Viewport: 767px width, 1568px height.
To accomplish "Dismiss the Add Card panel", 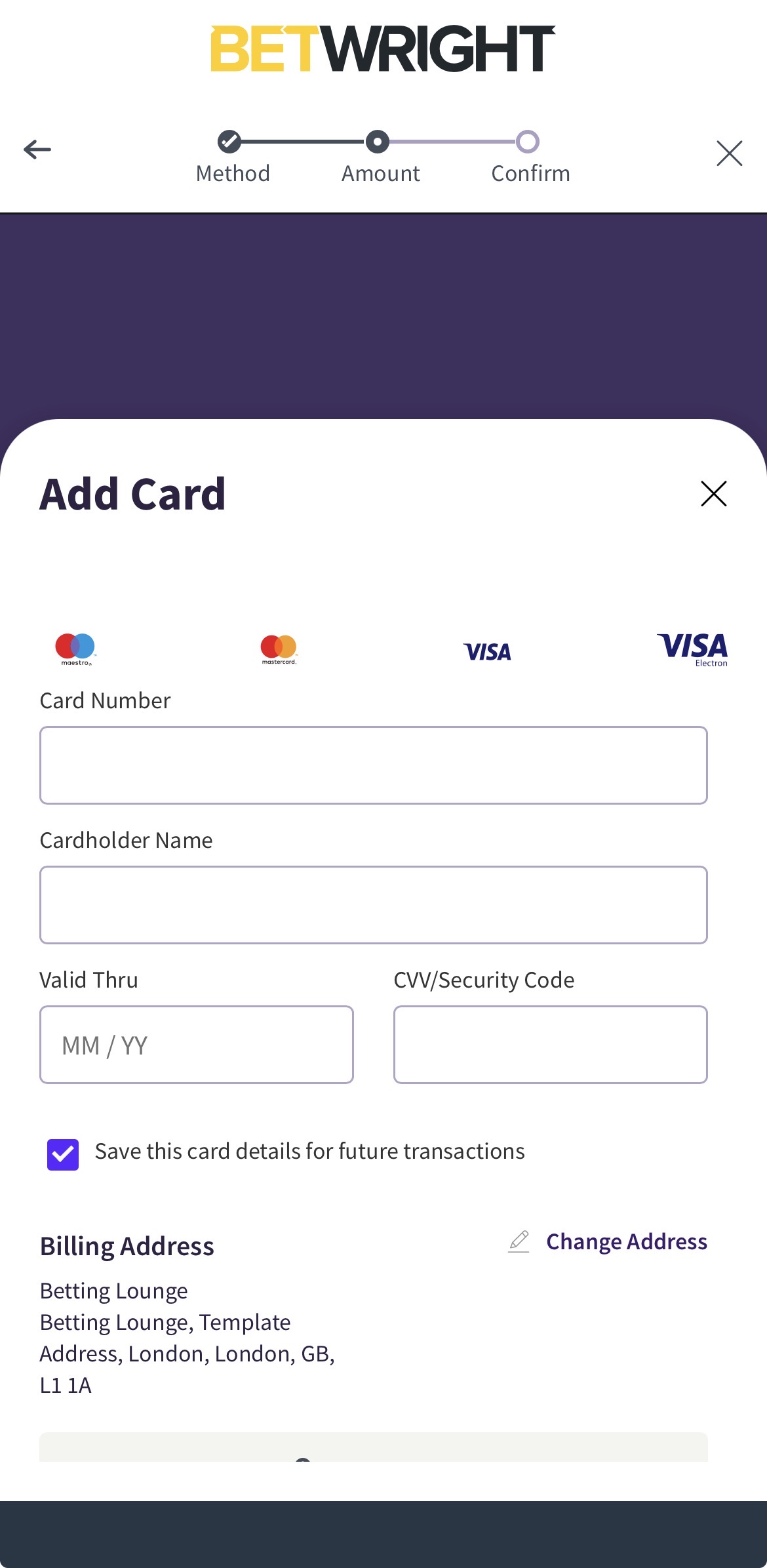I will pos(713,494).
